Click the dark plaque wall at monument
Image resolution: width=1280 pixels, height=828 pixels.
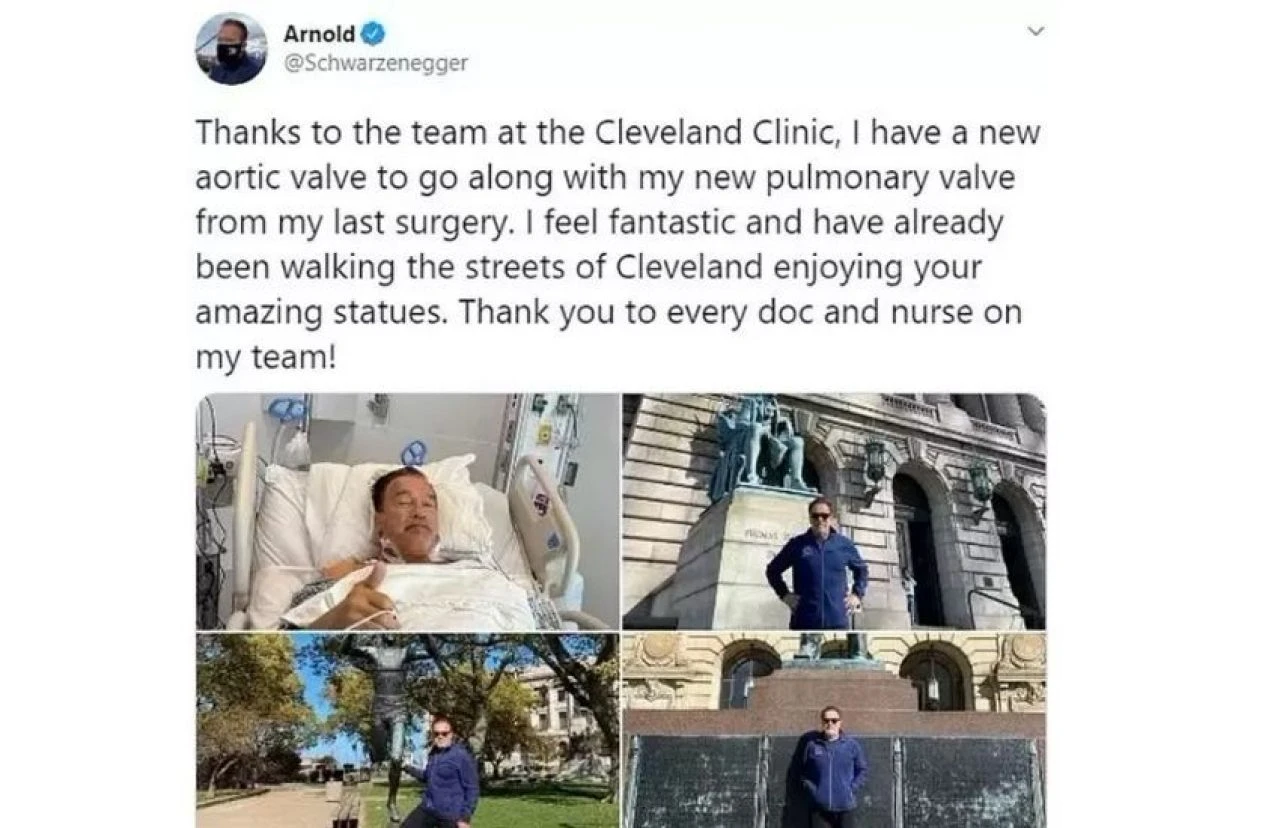click(834, 783)
